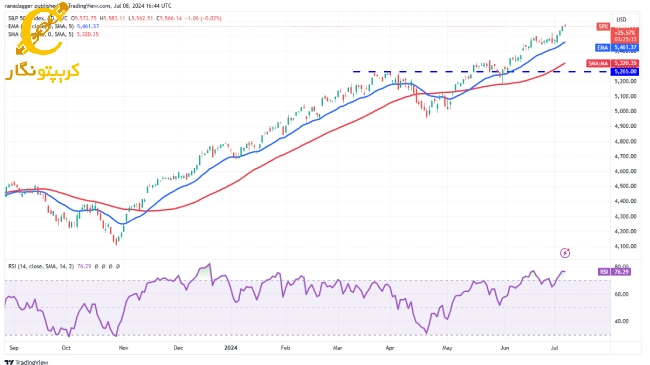
Task: Select the blue EMA label tag
Action: pyautogui.click(x=603, y=48)
